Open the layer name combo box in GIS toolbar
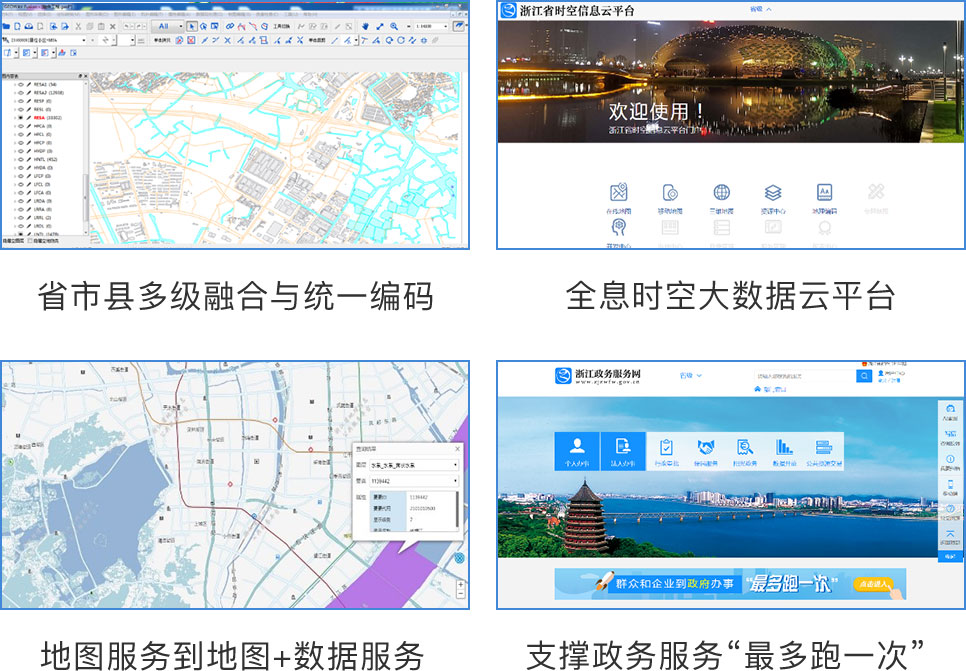Image resolution: width=966 pixels, height=671 pixels. tap(48, 40)
